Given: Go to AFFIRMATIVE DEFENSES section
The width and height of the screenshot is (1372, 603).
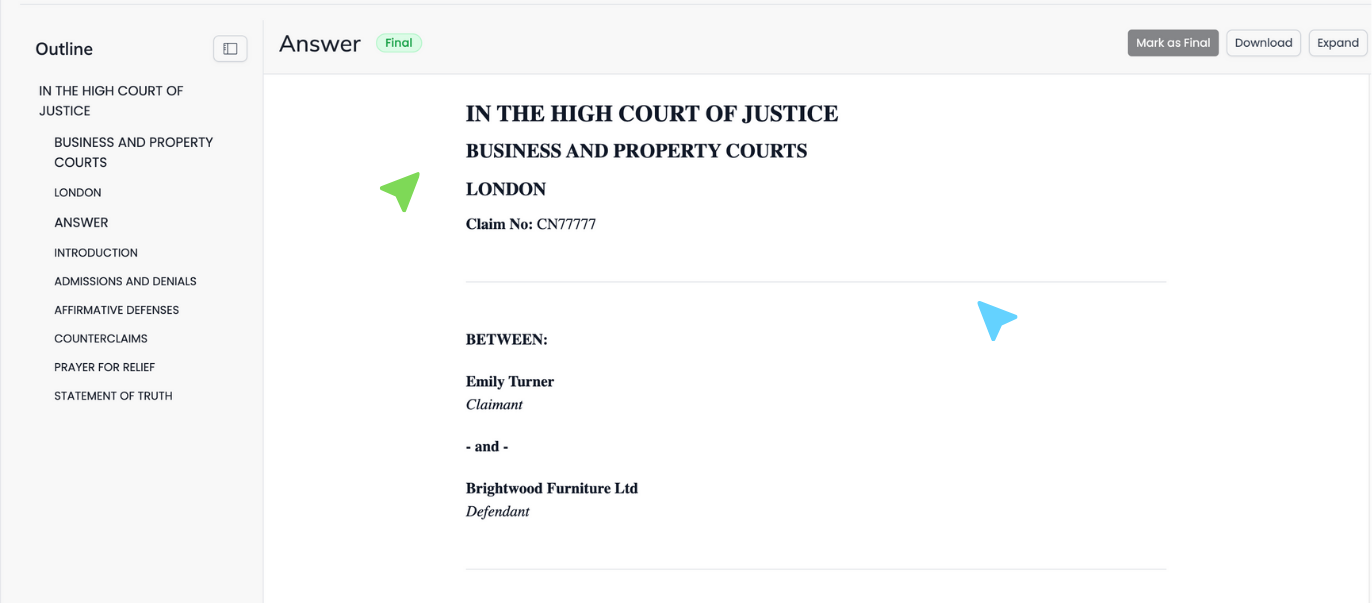Looking at the screenshot, I should tap(116, 311).
